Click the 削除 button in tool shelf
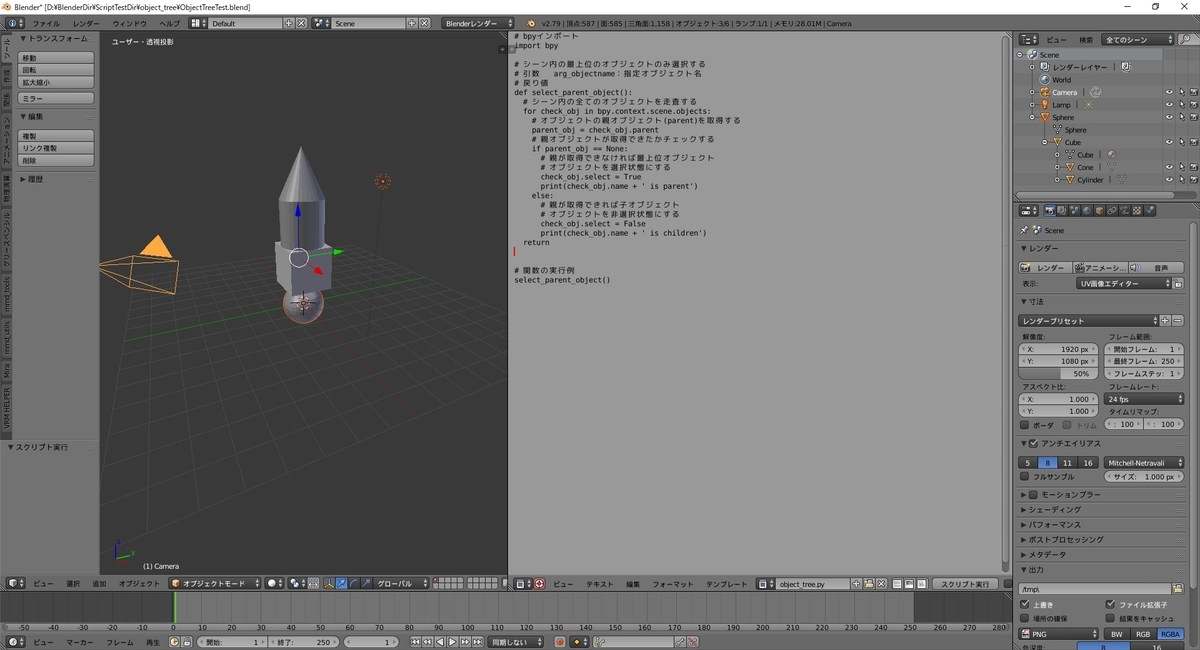Screen dimensions: 1200x650 57,160
